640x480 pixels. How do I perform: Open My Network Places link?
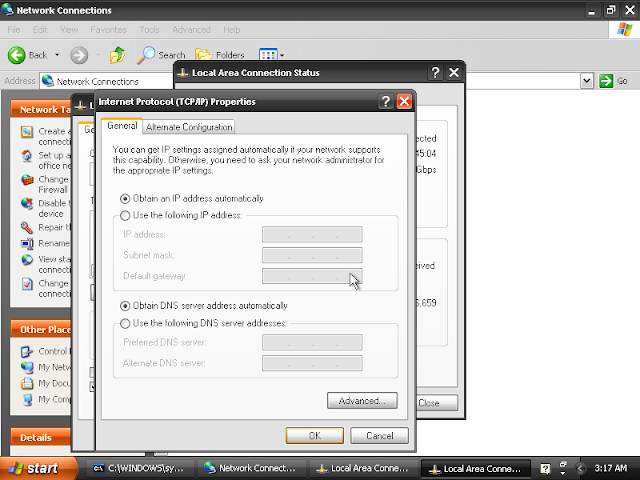tap(46, 367)
